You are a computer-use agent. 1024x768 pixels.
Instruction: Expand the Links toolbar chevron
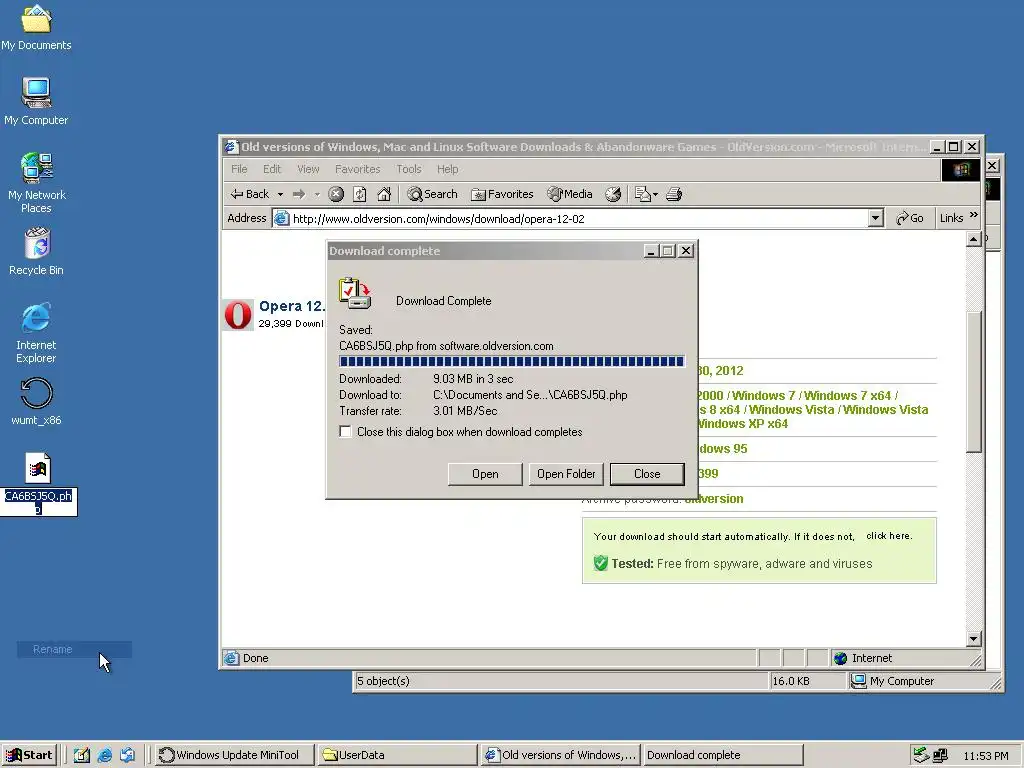point(974,215)
